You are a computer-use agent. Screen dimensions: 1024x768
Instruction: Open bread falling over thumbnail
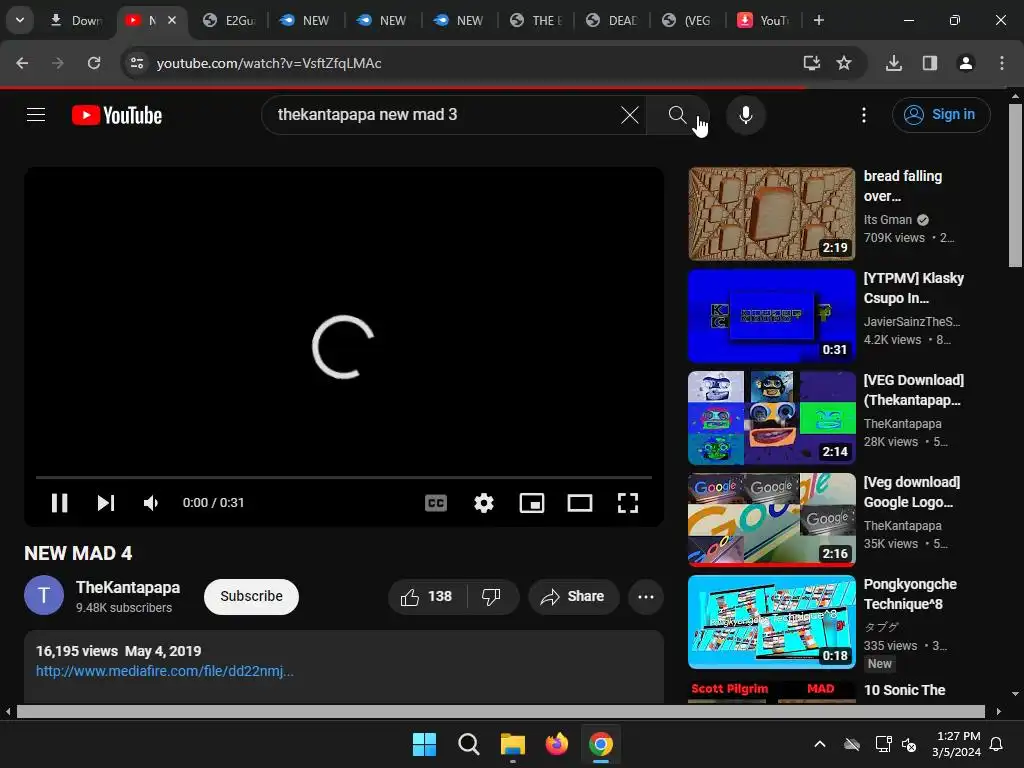pos(771,214)
